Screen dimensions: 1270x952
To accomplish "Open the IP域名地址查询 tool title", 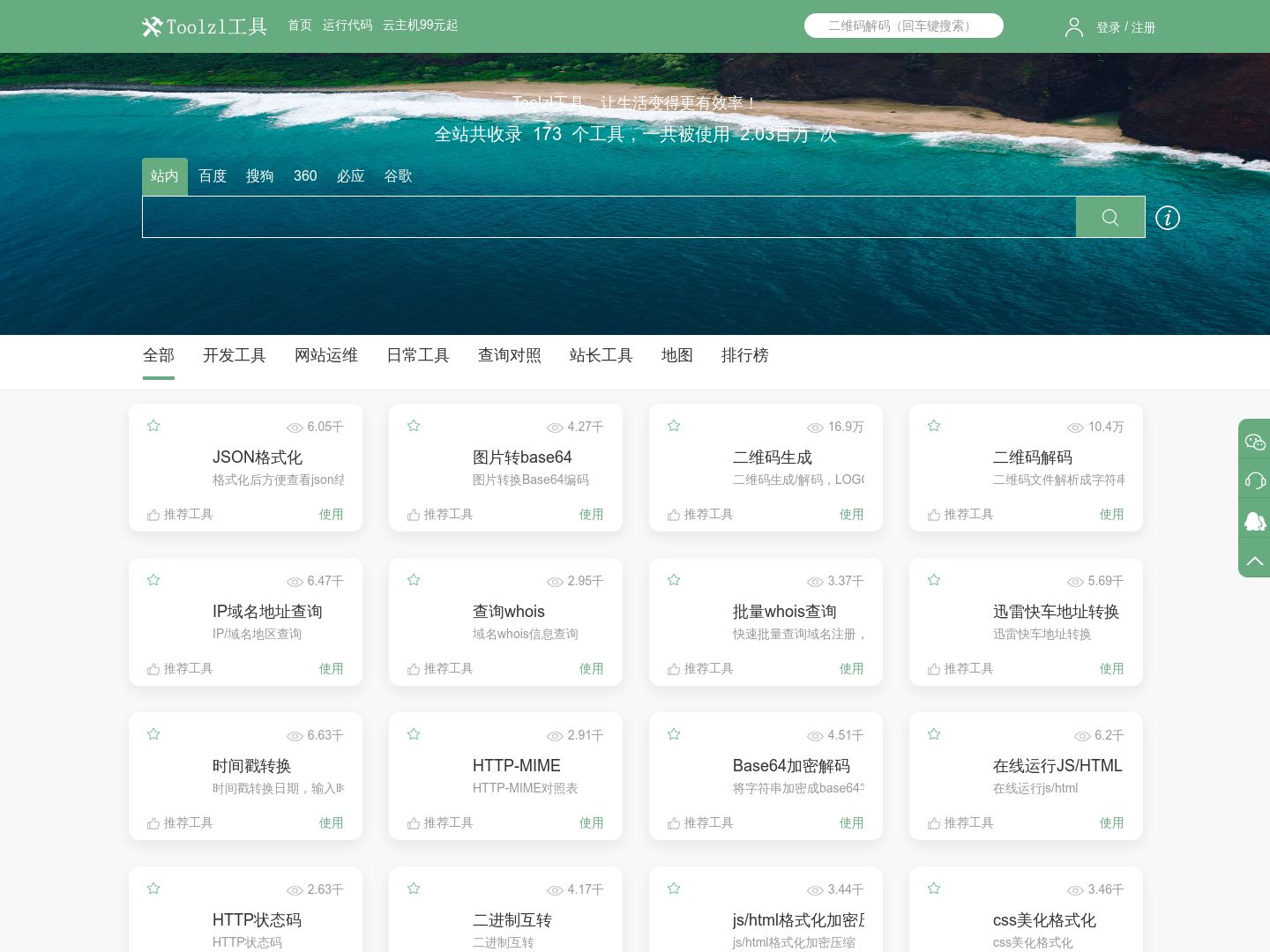I will (267, 612).
